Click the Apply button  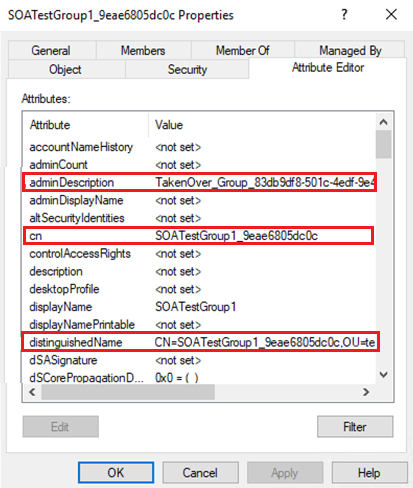tap(285, 472)
